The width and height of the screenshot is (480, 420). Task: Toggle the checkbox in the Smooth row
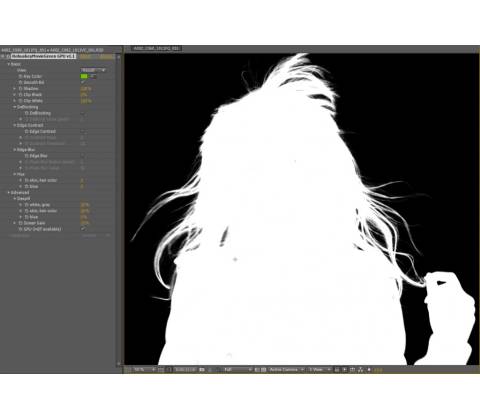pos(83,82)
